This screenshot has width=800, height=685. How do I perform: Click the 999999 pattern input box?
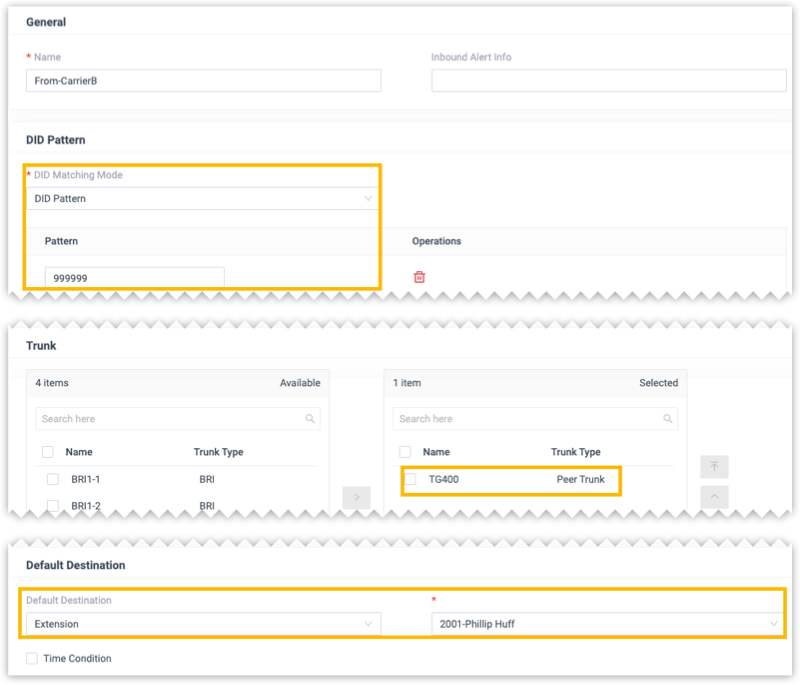coord(134,277)
